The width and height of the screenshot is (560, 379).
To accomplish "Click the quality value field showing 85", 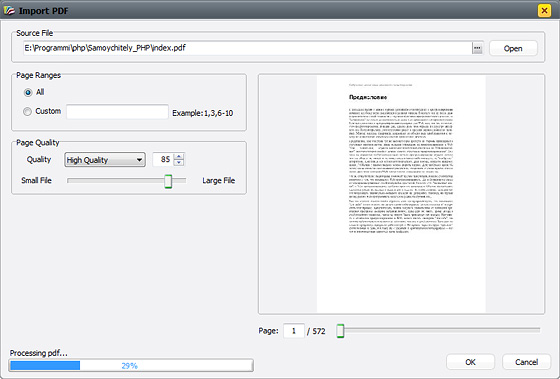I will [163, 159].
